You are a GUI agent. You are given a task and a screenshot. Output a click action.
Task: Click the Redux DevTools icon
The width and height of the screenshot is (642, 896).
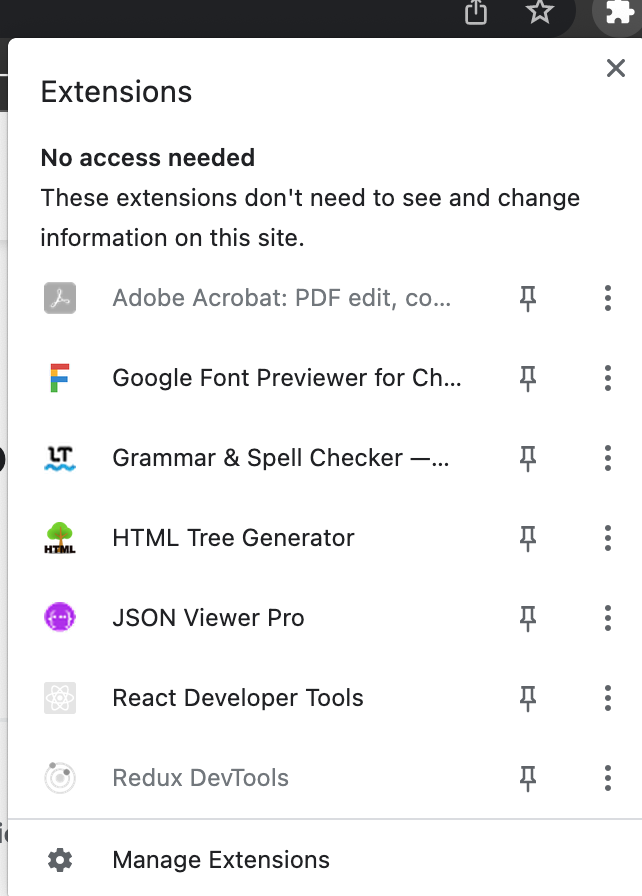click(x=59, y=778)
